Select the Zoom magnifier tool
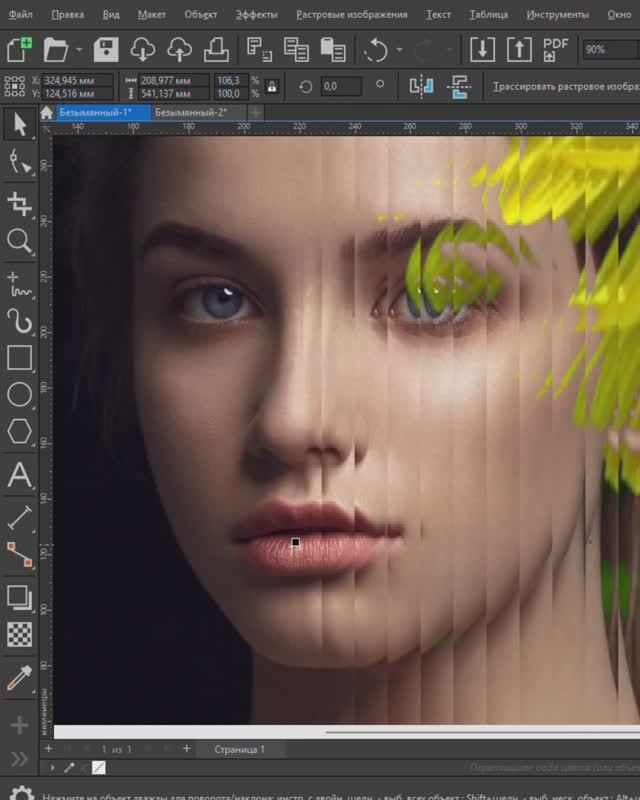Image resolution: width=640 pixels, height=800 pixels. click(19, 240)
